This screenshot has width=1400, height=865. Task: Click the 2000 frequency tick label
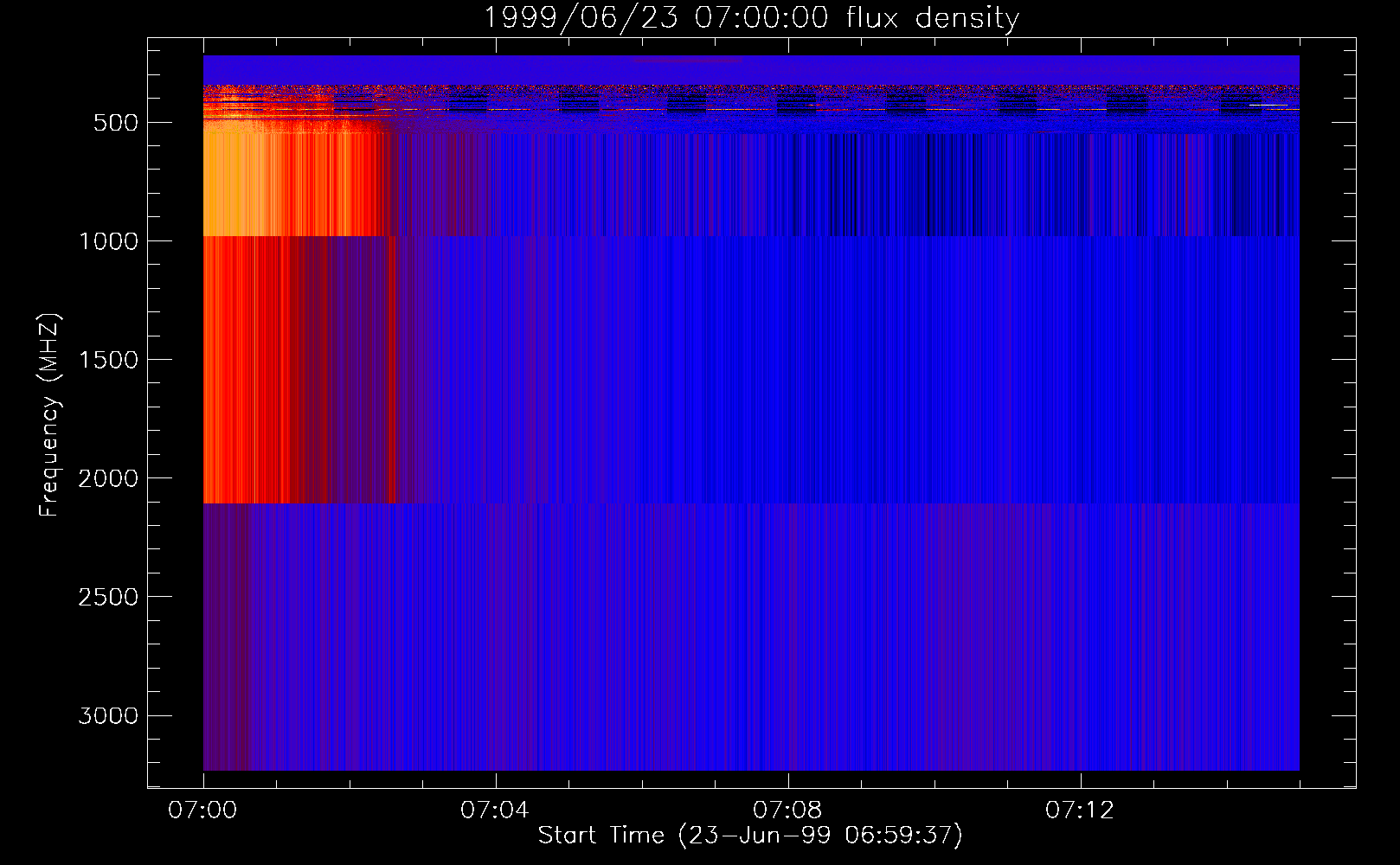[x=108, y=478]
